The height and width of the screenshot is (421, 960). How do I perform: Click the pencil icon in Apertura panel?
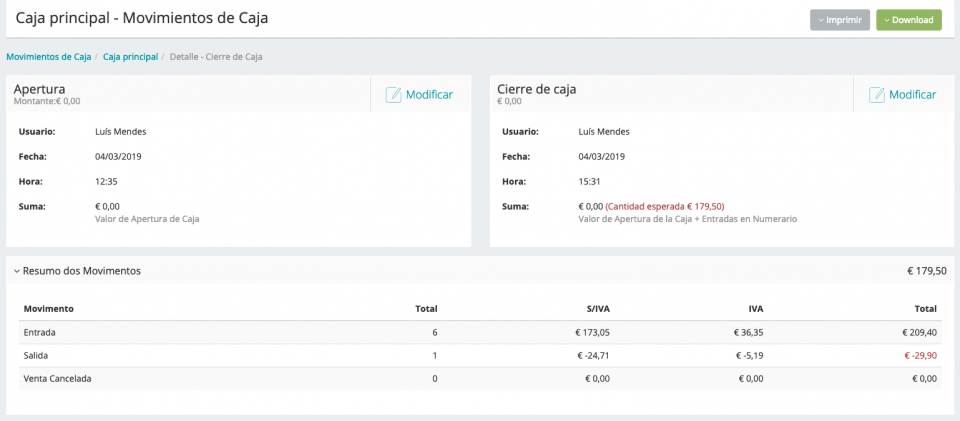point(393,95)
